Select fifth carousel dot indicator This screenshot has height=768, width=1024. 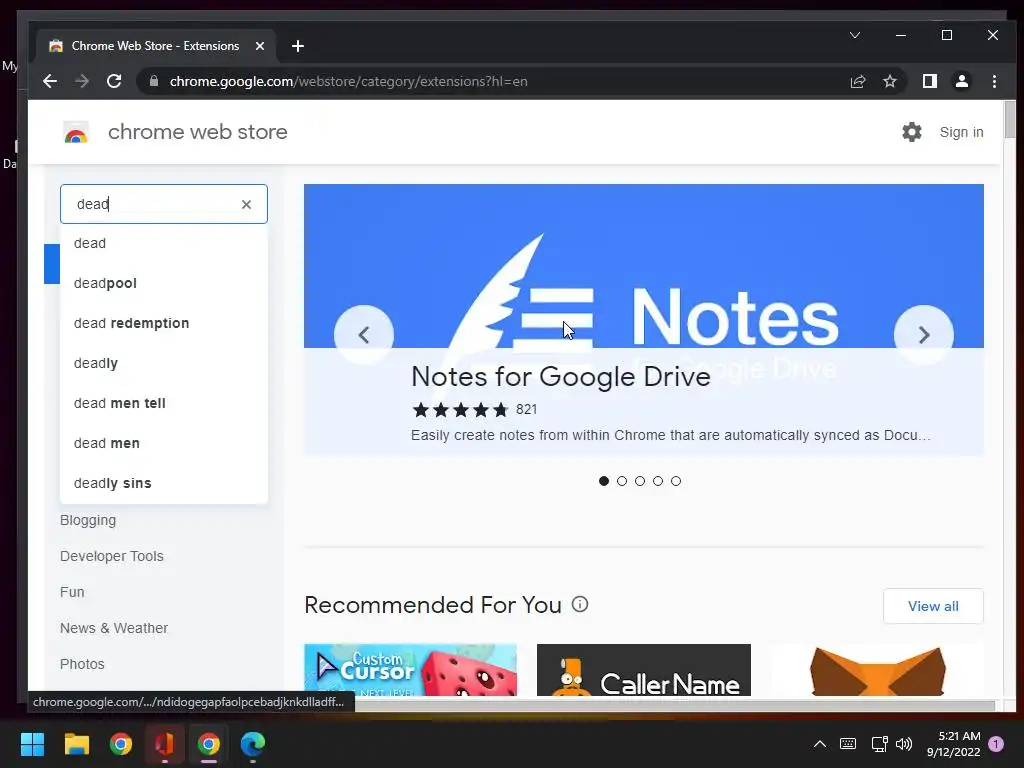676,481
